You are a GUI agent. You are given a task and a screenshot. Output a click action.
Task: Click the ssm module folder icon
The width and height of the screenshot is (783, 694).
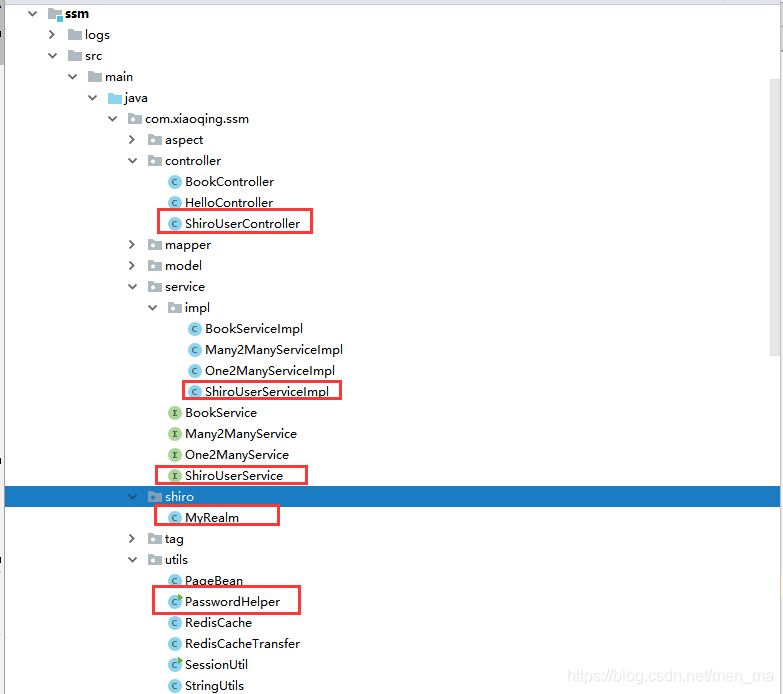pyautogui.click(x=55, y=14)
